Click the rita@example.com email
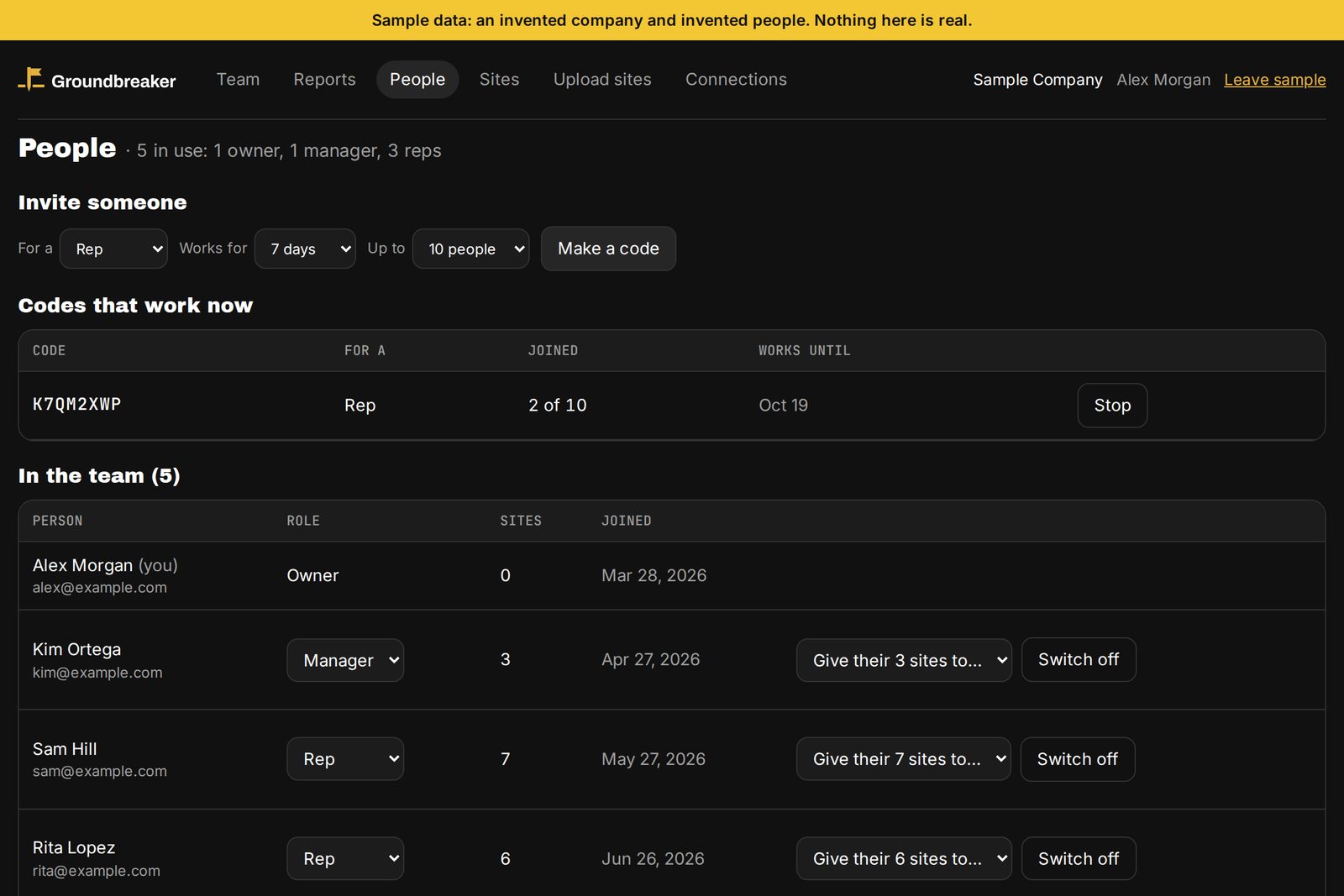This screenshot has width=1344, height=896. [97, 871]
